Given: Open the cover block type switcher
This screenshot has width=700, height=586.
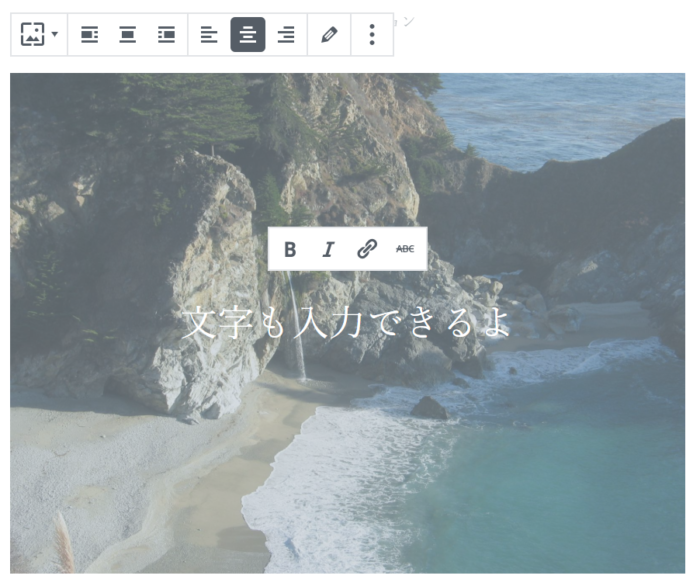Looking at the screenshot, I should click(x=33, y=35).
